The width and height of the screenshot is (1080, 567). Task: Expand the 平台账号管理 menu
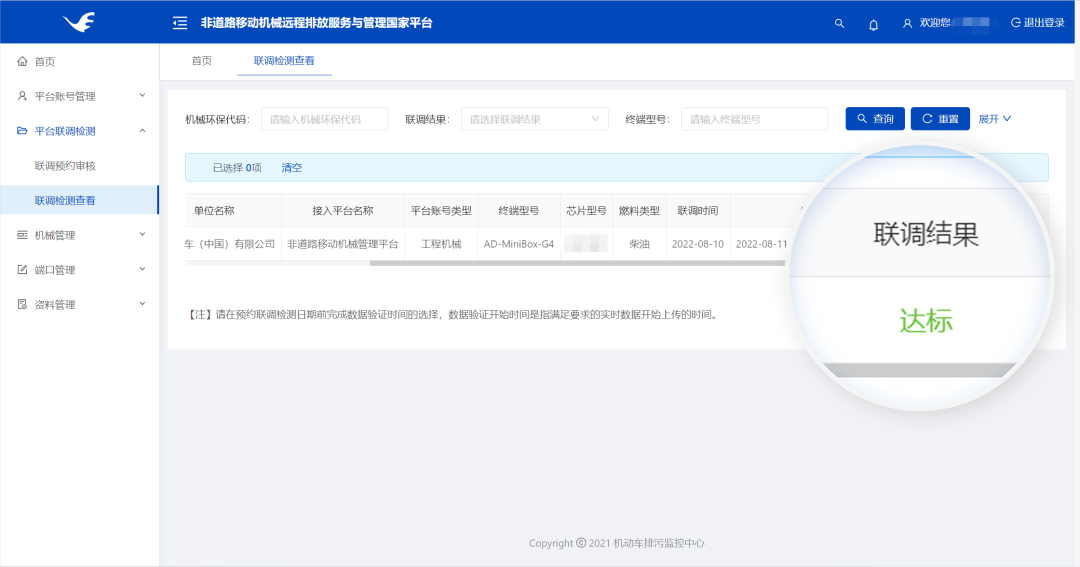tap(142, 96)
